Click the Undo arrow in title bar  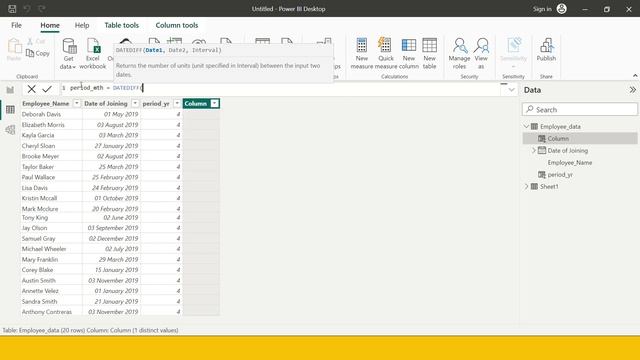point(27,9)
